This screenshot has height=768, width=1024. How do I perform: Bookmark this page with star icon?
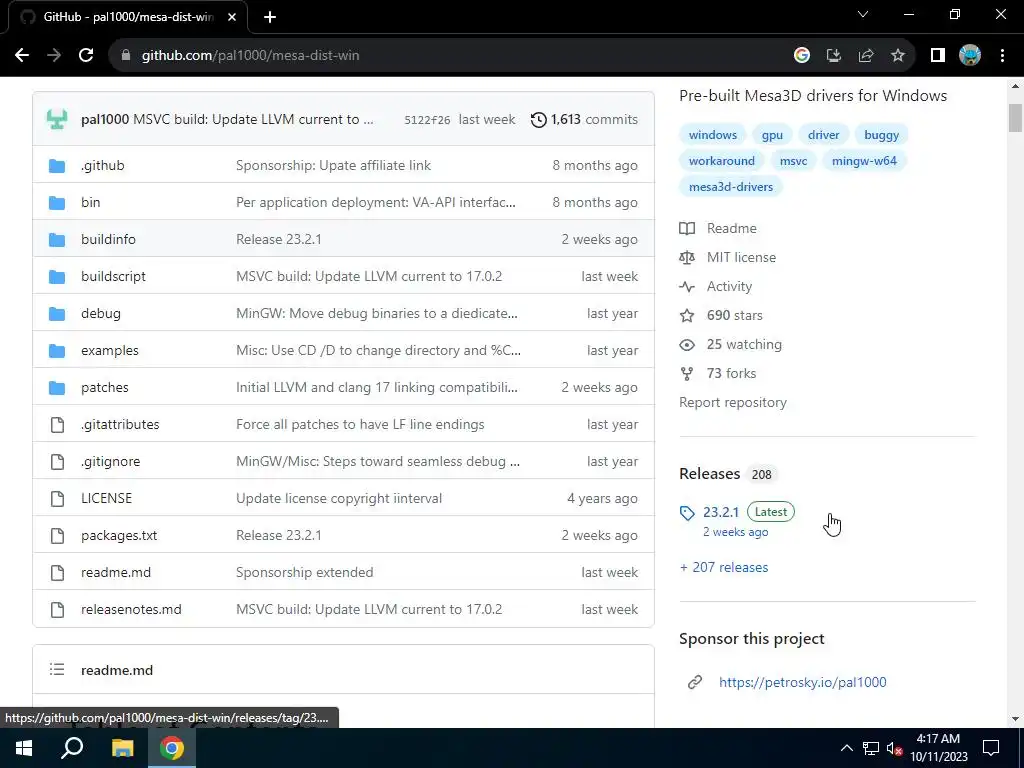tap(898, 56)
